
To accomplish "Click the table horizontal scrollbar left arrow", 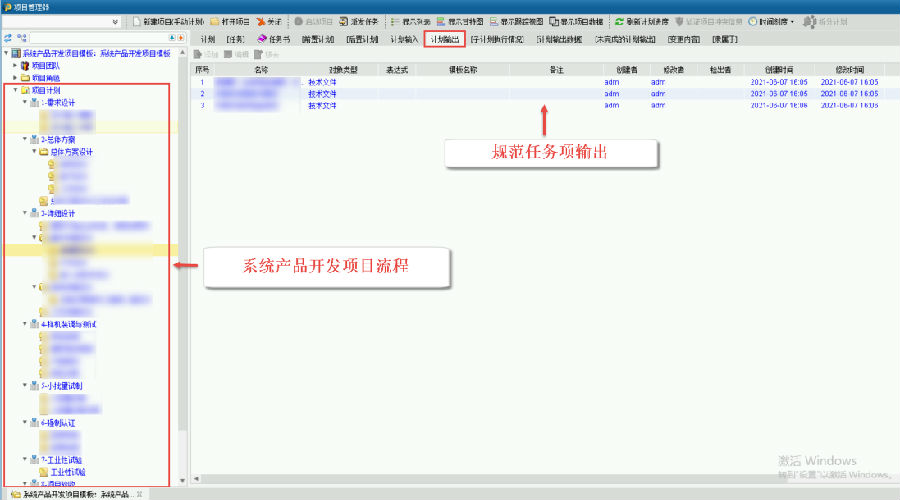I will [x=196, y=479].
